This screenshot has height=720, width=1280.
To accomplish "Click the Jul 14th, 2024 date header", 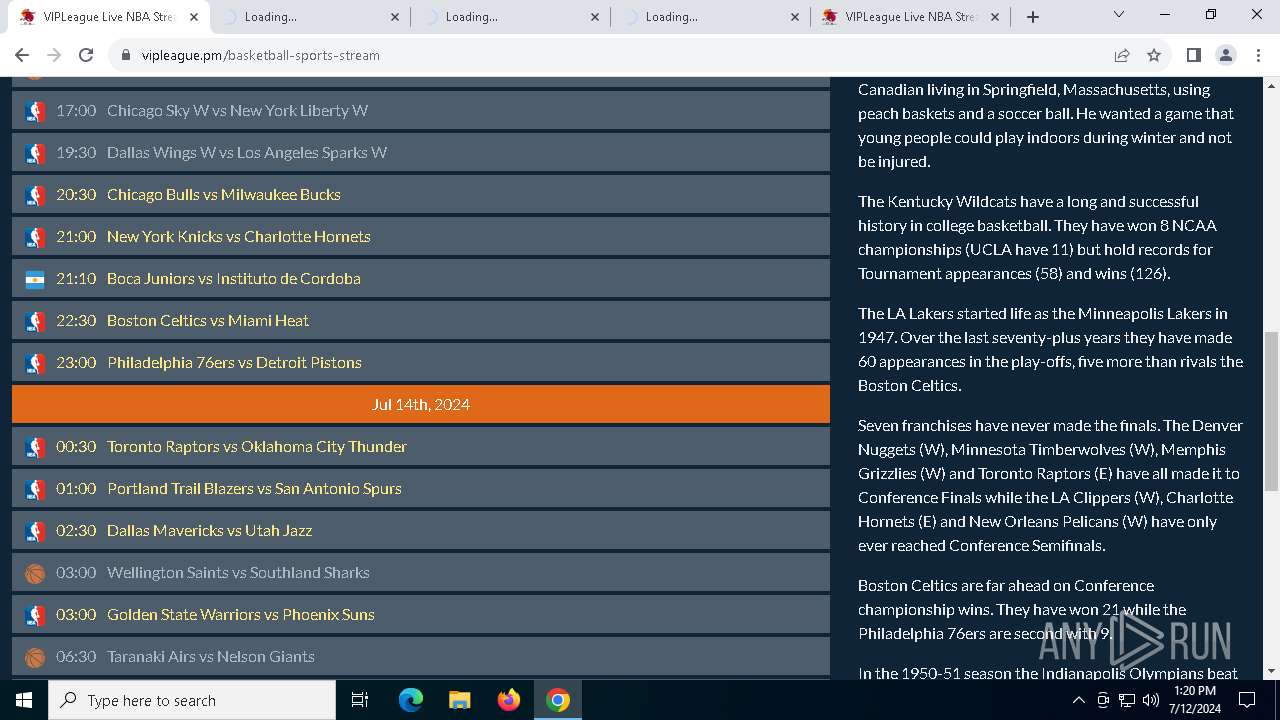I will click(x=421, y=405).
